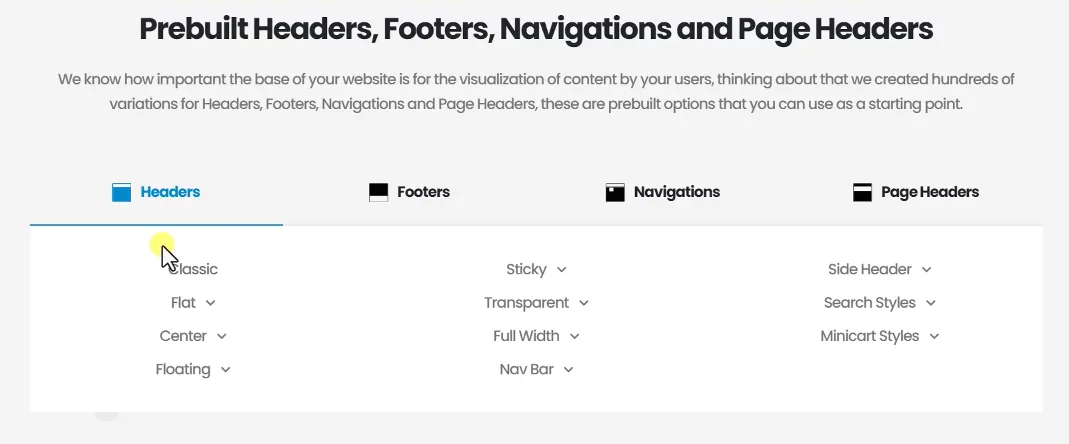Screen dimensions: 1069x444
Task: Expand the Side Header chevron
Action: (927, 269)
